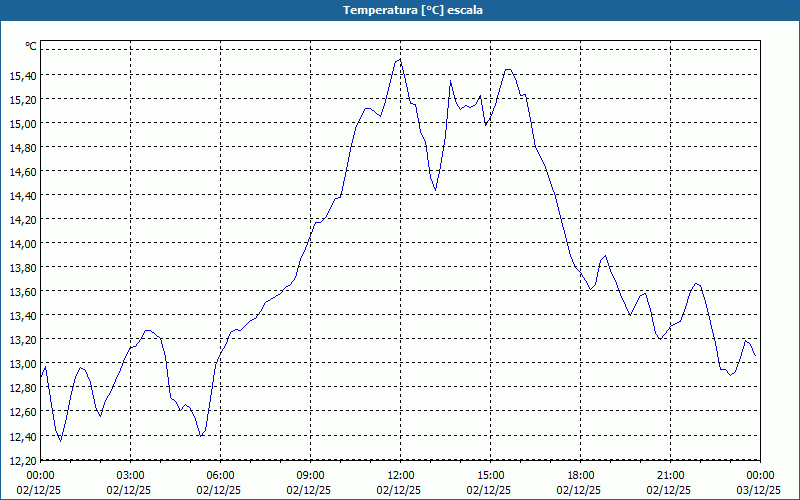
Task: Click the 13,00 y-axis label
Action: pyautogui.click(x=22, y=364)
